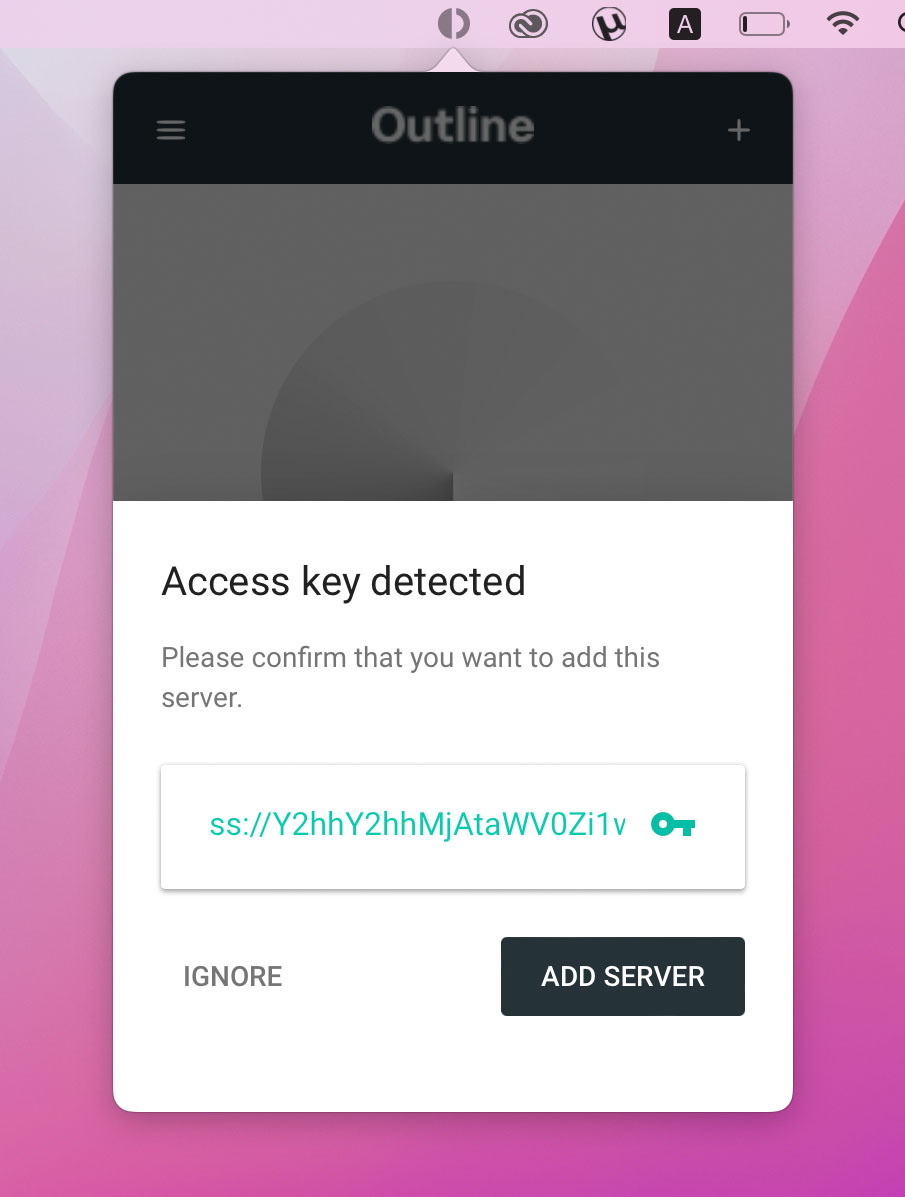Open Outline from the menu bar icon
The width and height of the screenshot is (905, 1197).
[x=453, y=24]
